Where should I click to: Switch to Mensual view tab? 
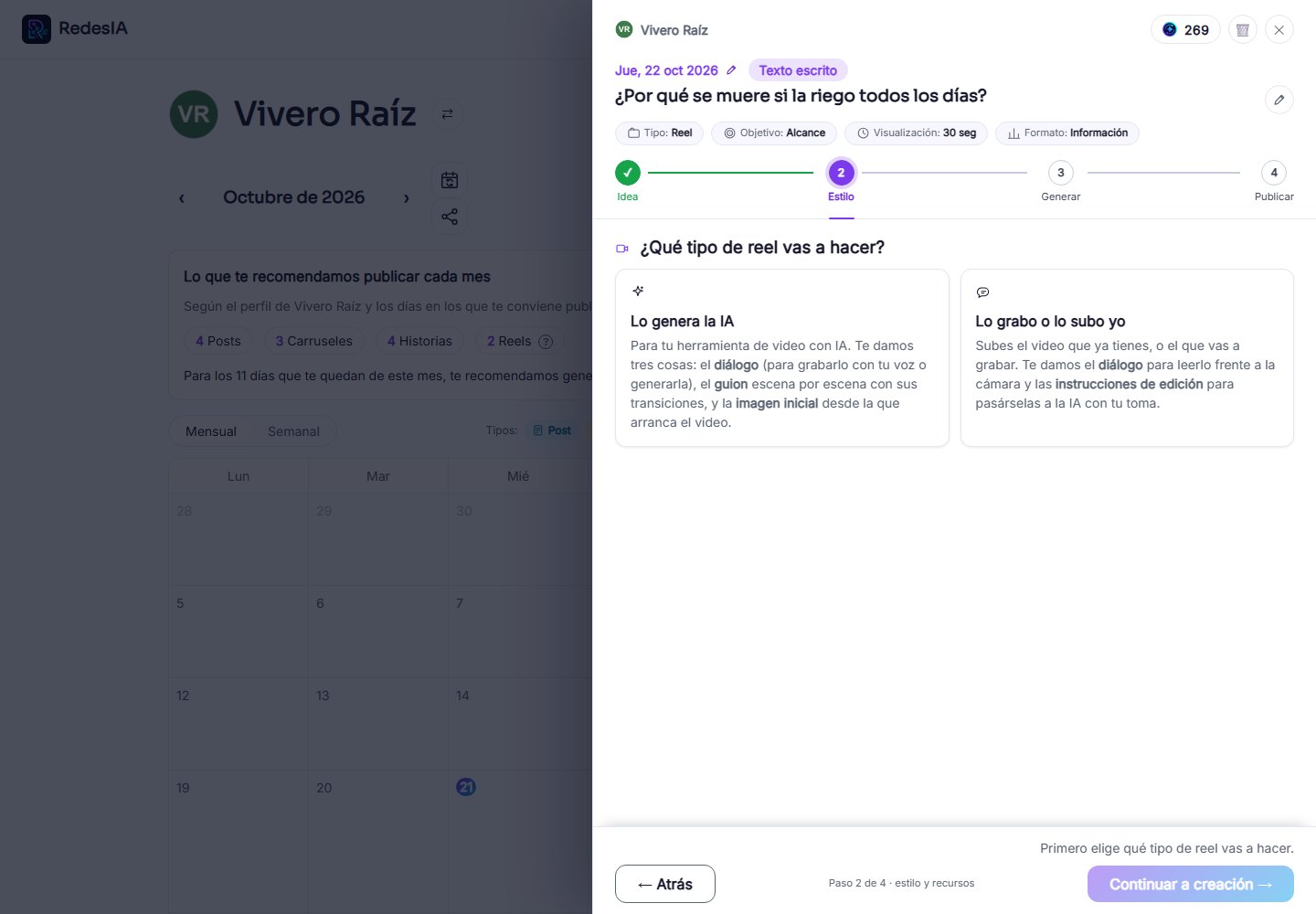point(211,431)
